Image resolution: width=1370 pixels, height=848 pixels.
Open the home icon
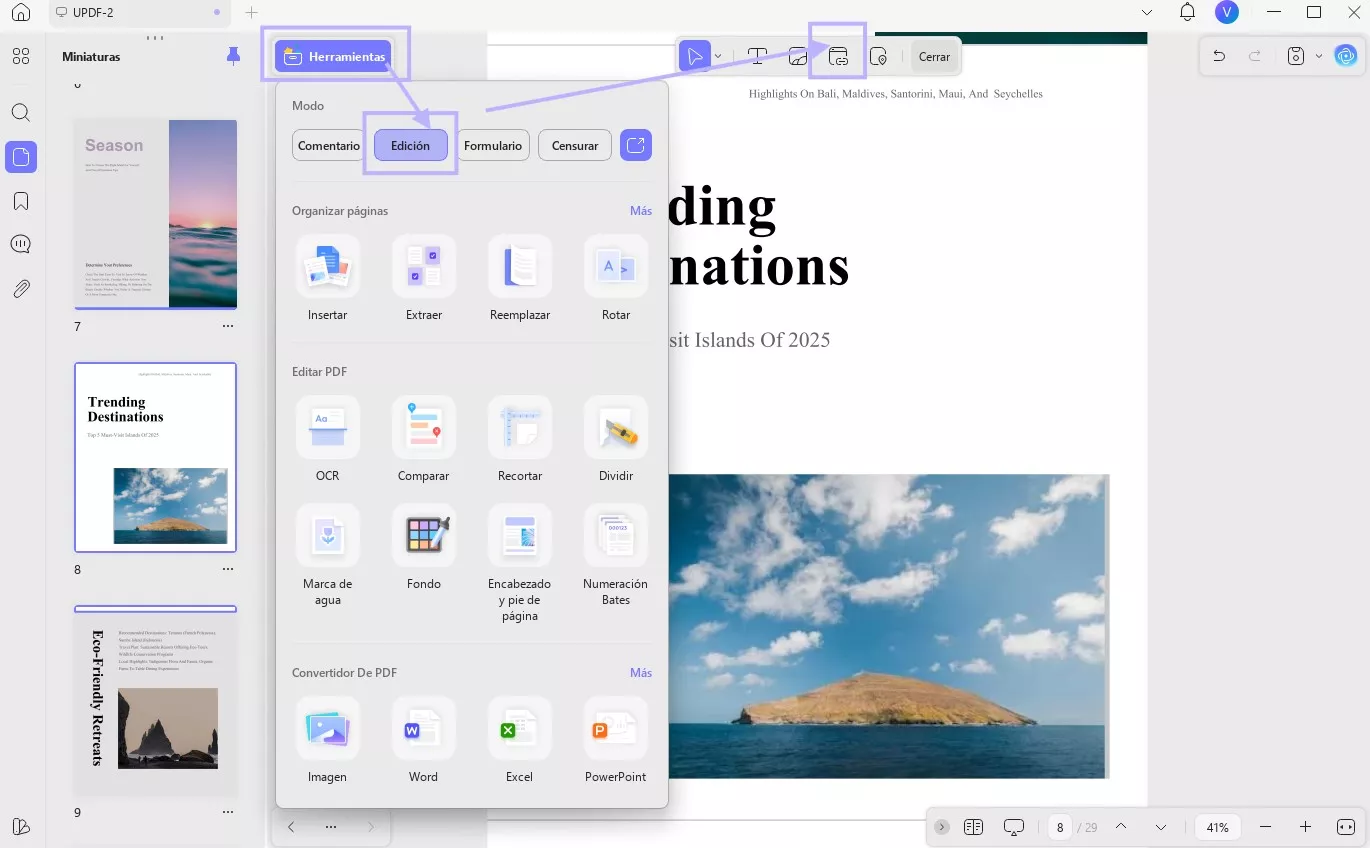click(x=21, y=13)
